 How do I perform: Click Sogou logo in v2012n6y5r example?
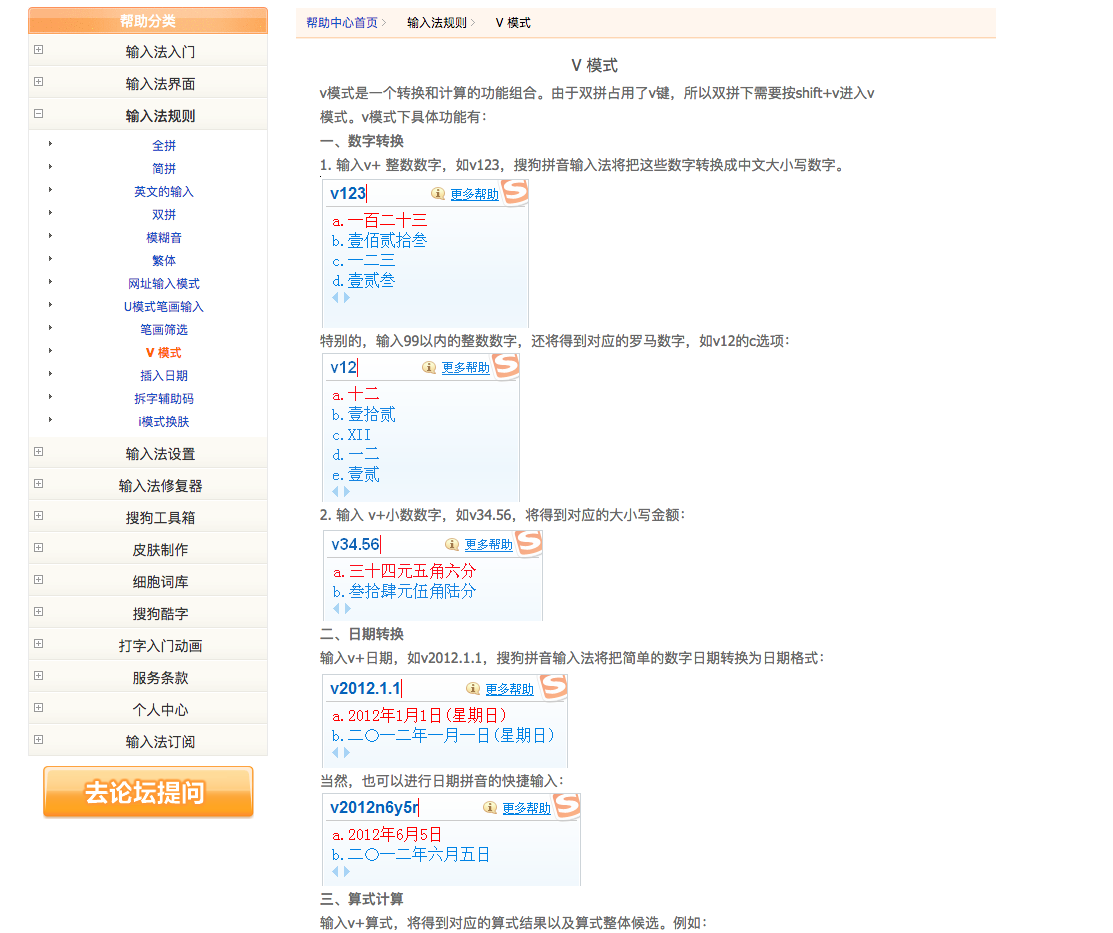click(x=566, y=807)
